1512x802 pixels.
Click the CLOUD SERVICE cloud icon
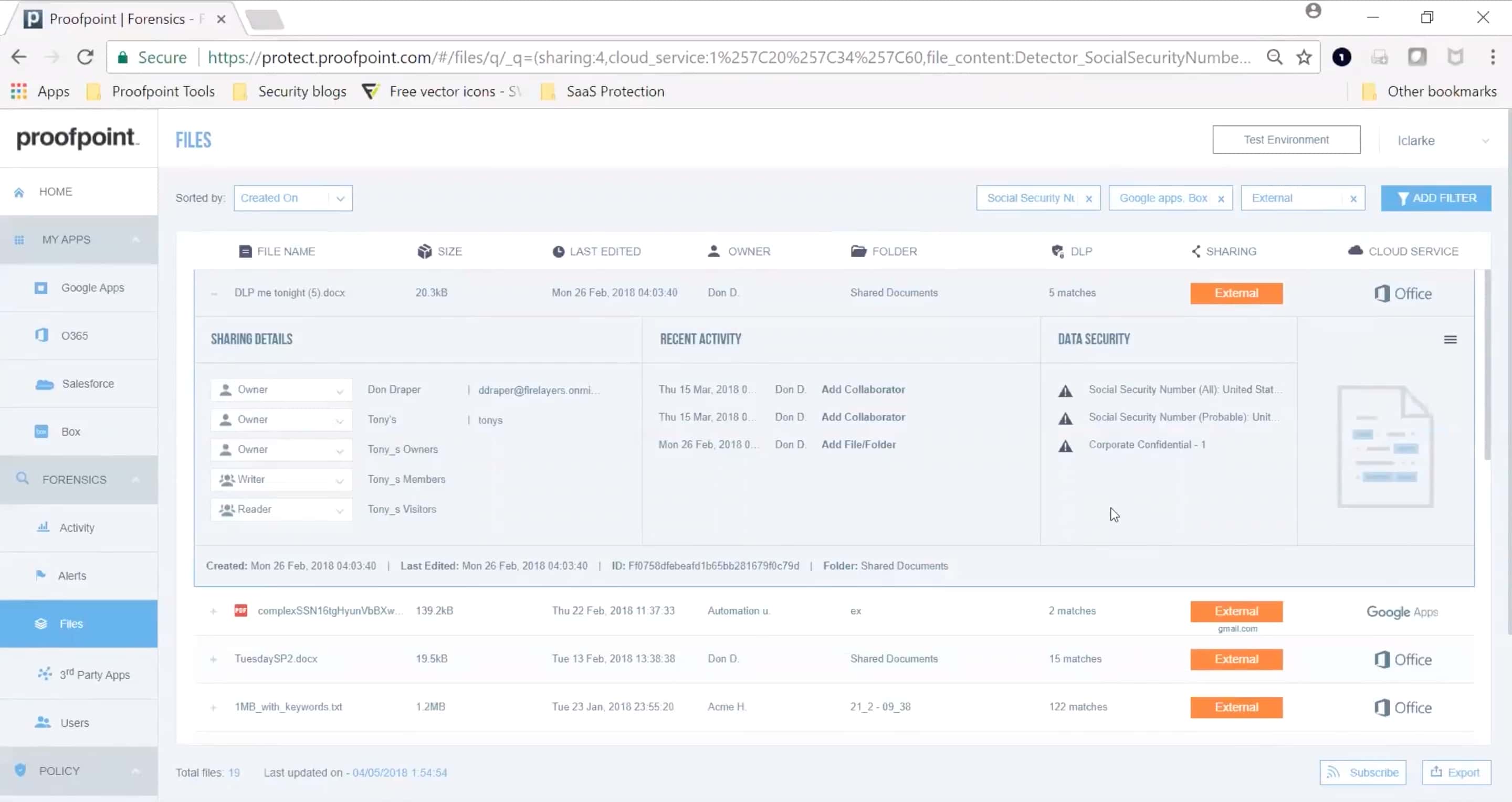coord(1355,250)
